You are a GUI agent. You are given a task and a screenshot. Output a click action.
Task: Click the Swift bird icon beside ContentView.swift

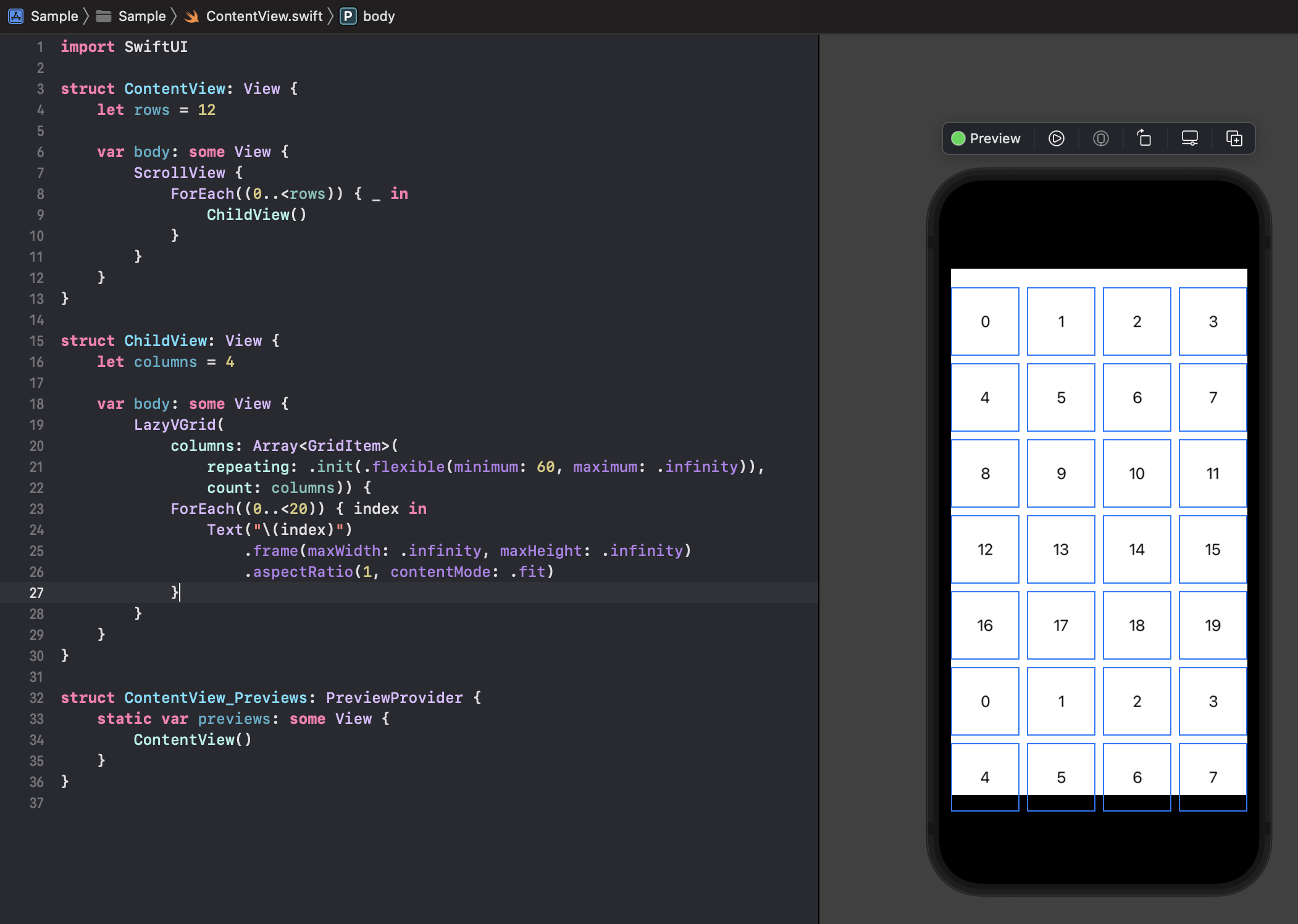pos(192,16)
